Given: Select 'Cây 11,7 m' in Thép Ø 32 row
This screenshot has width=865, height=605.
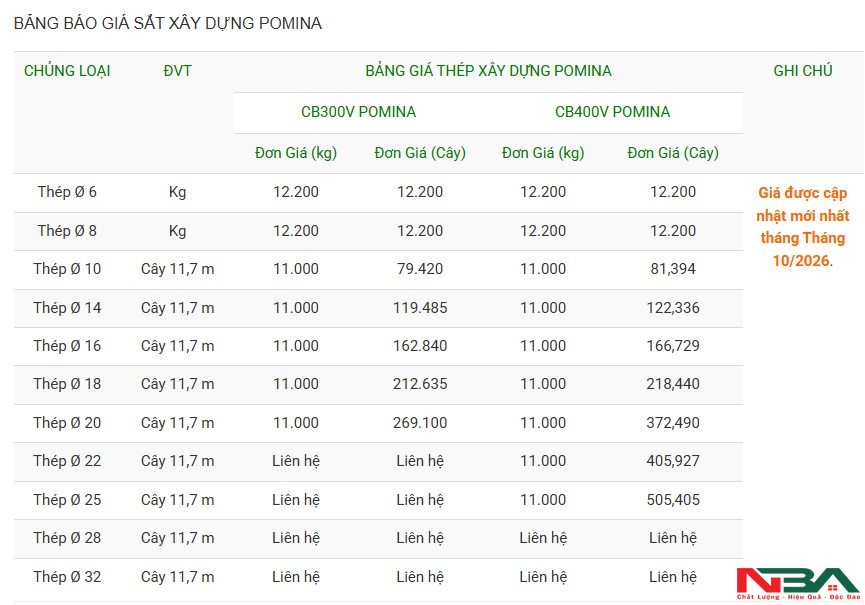Looking at the screenshot, I should click(177, 577).
